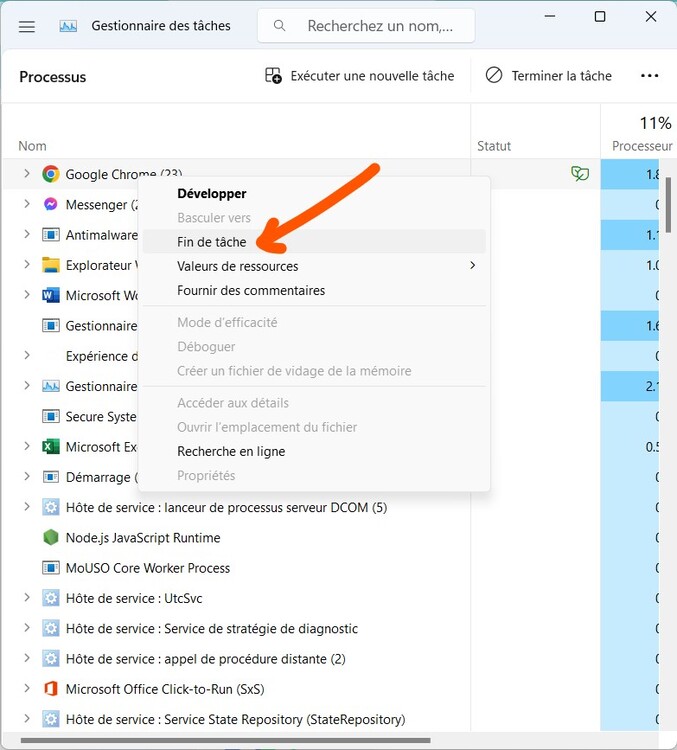Click the Antimalware process icon
This screenshot has height=750, width=677.
tap(51, 234)
